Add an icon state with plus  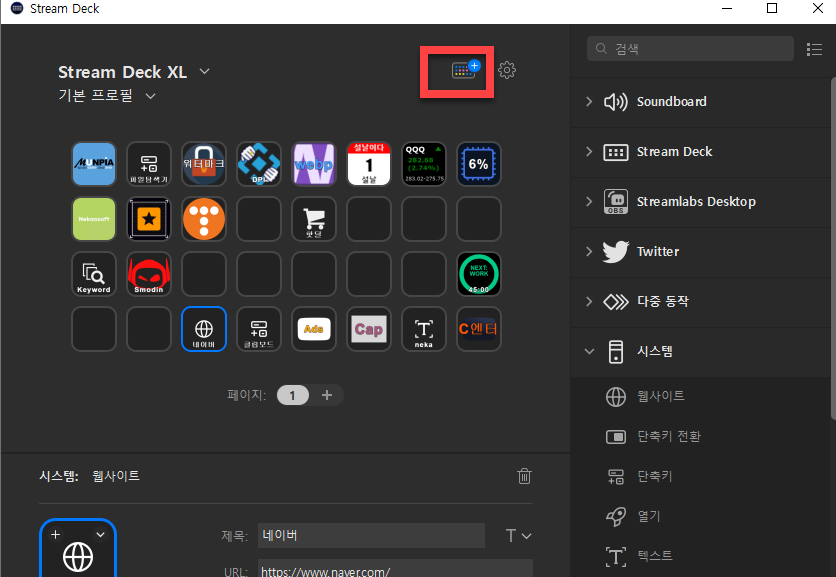click(55, 534)
